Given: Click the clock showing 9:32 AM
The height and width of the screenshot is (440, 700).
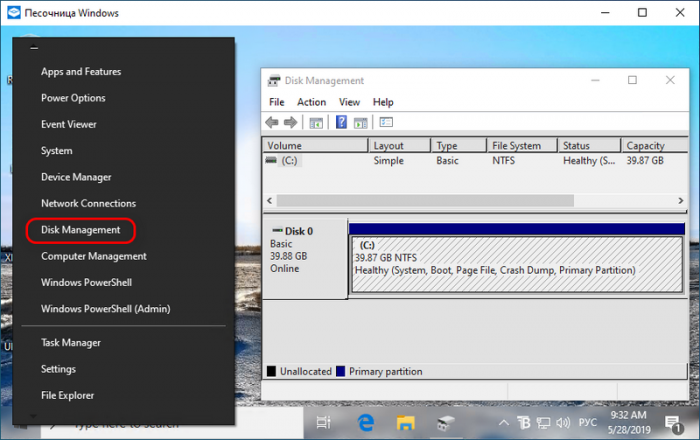Looking at the screenshot, I should pos(629,415).
